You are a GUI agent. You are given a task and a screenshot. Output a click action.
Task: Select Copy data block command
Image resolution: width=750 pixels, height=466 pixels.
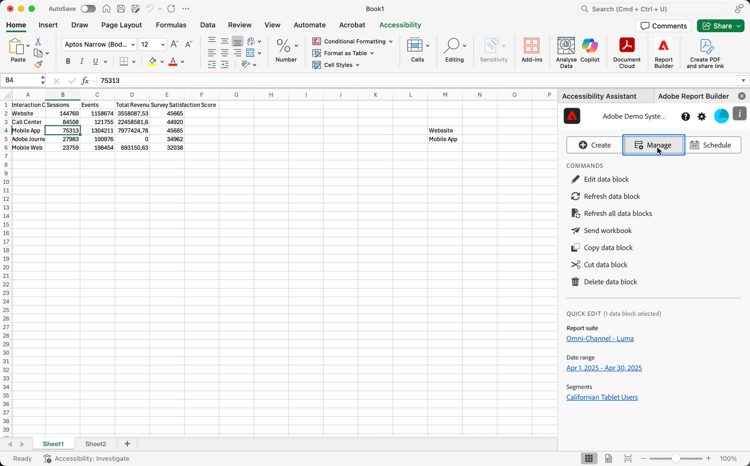[x=602, y=248]
